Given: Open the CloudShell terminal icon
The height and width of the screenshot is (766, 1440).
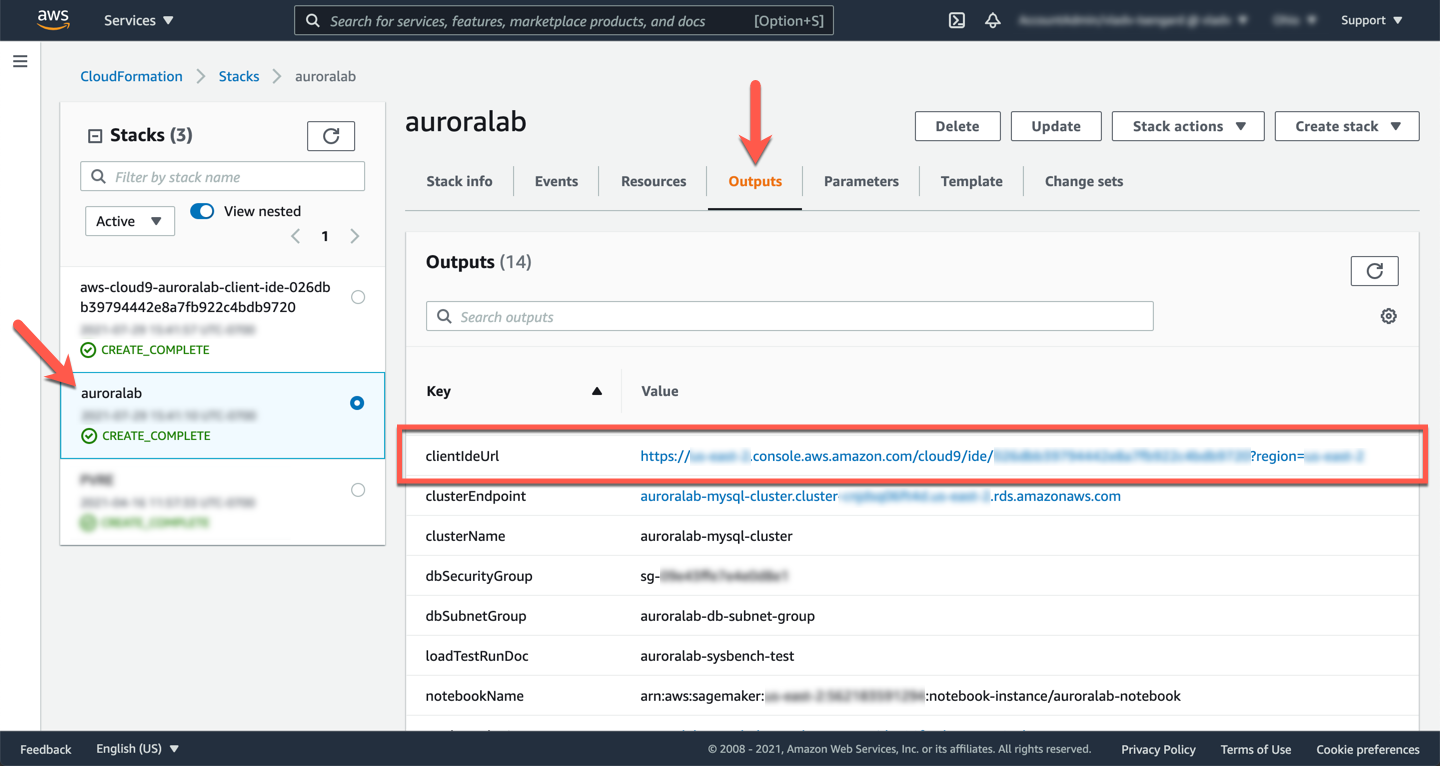Looking at the screenshot, I should pos(956,20).
